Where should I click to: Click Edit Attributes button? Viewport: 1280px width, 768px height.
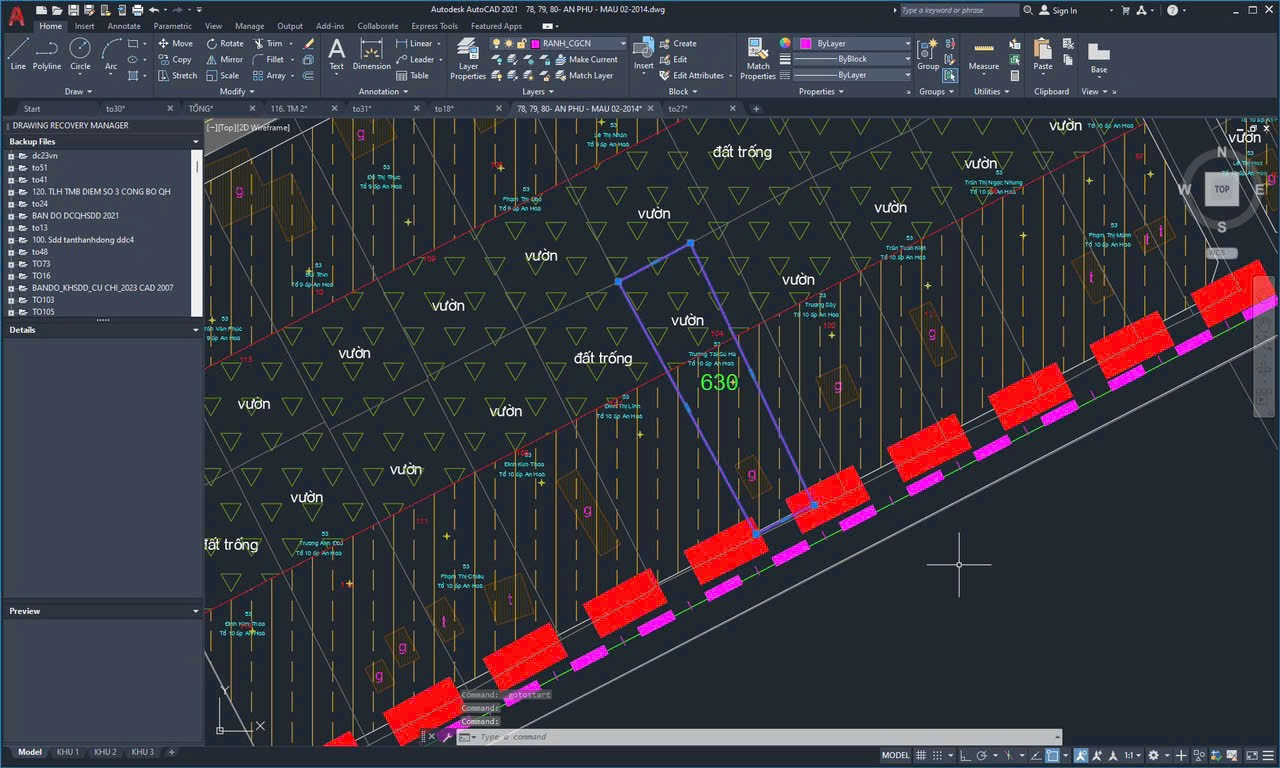(691, 75)
